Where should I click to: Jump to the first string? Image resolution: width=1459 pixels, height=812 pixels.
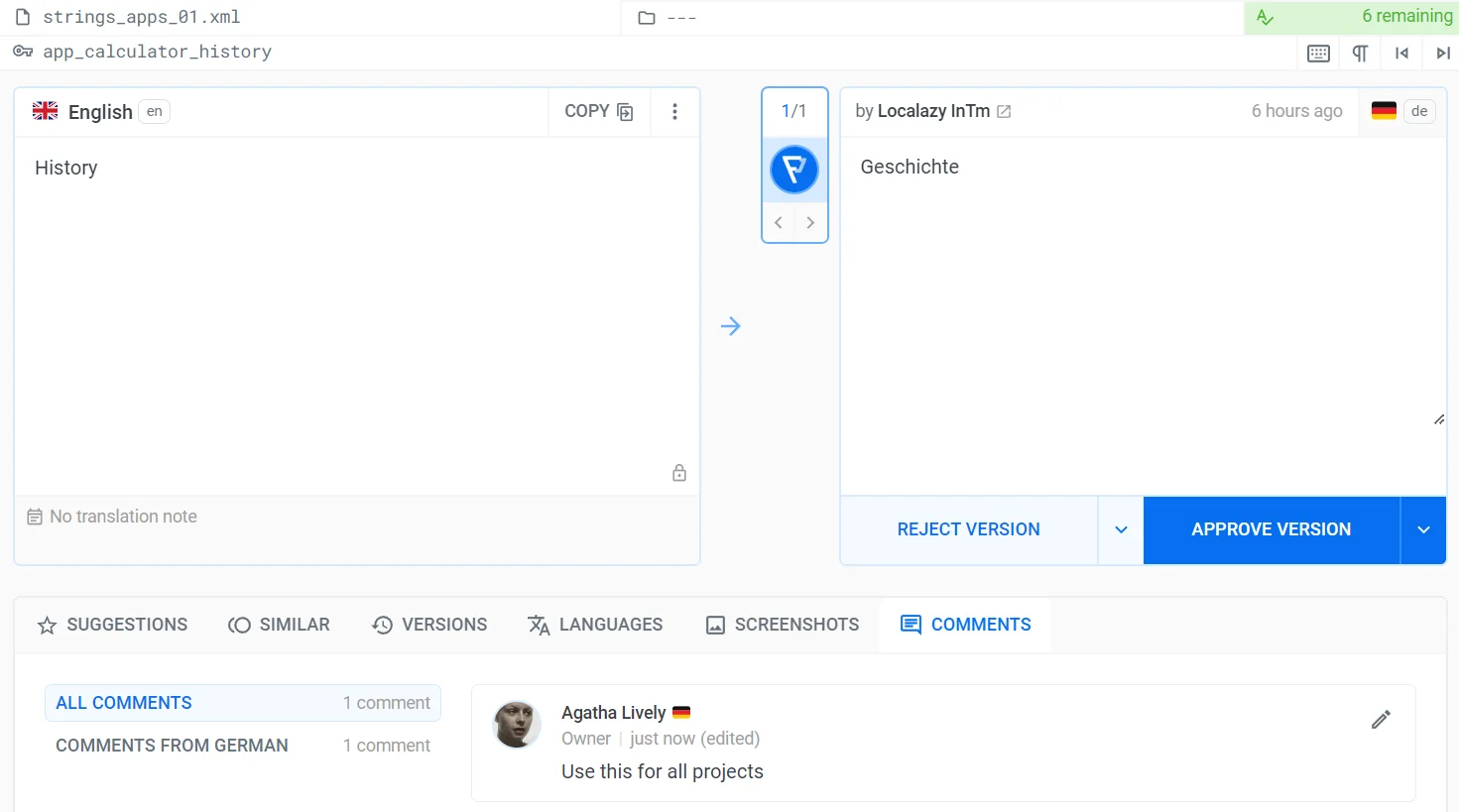(1401, 53)
